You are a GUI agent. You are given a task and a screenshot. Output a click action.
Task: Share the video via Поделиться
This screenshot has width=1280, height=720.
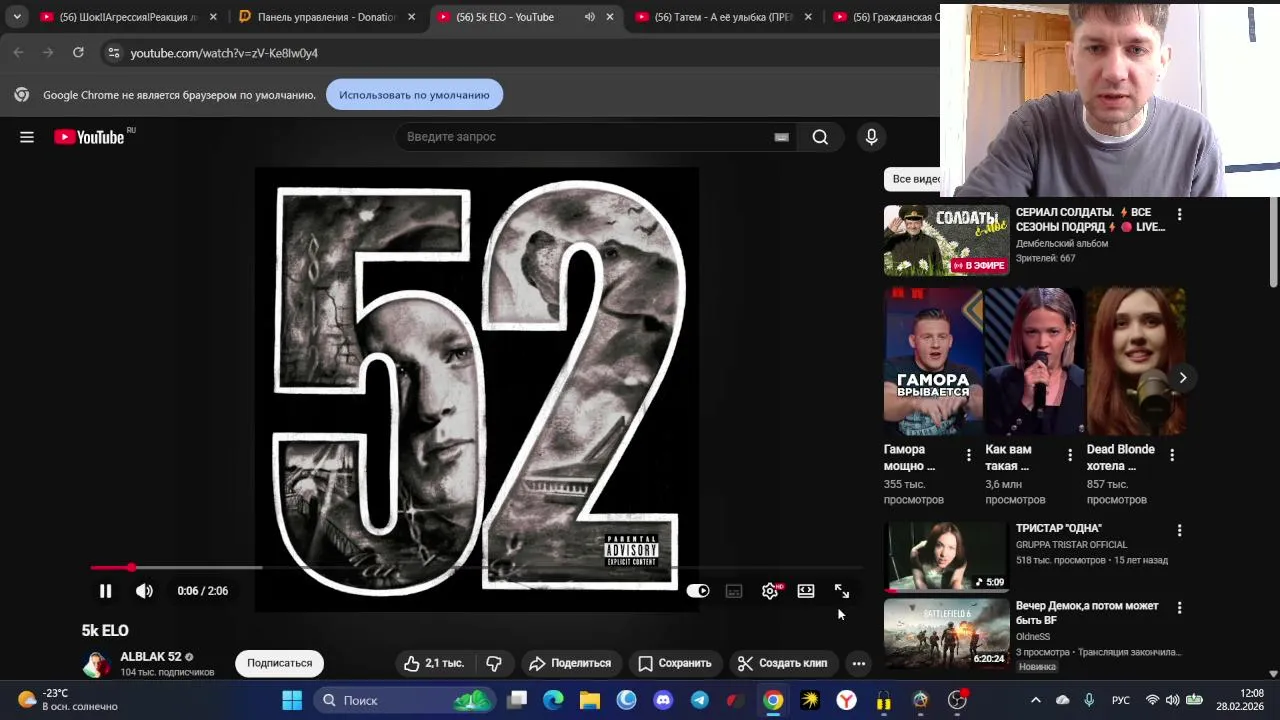tap(570, 663)
